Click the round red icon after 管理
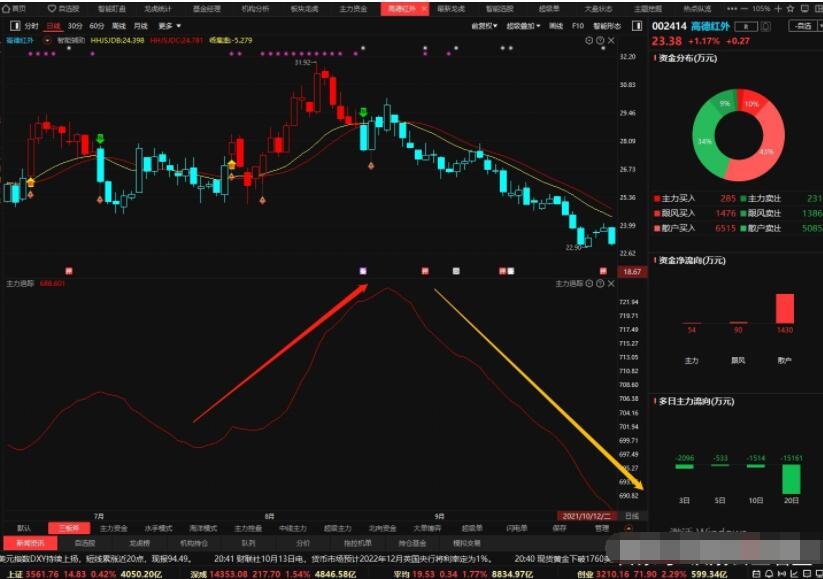 [x=629, y=529]
